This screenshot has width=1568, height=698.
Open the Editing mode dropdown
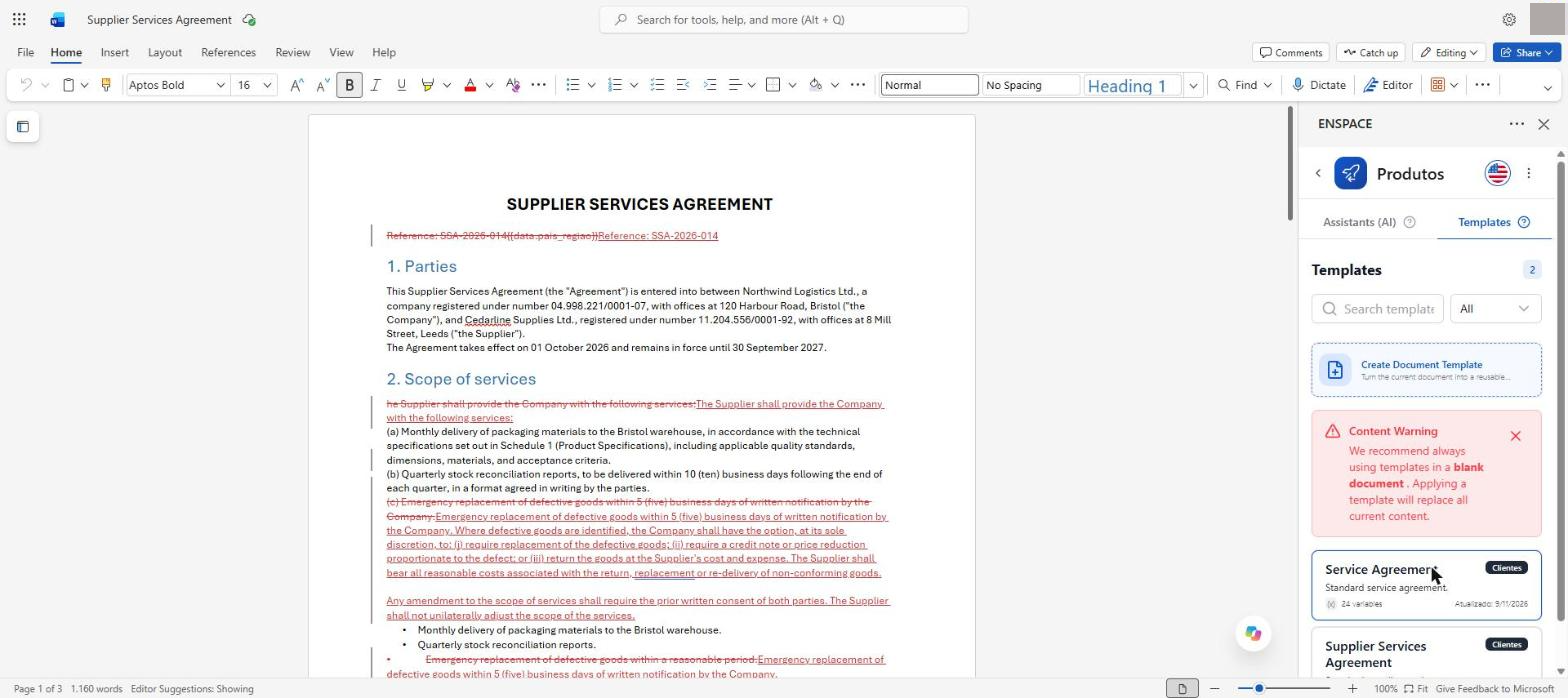click(1449, 52)
